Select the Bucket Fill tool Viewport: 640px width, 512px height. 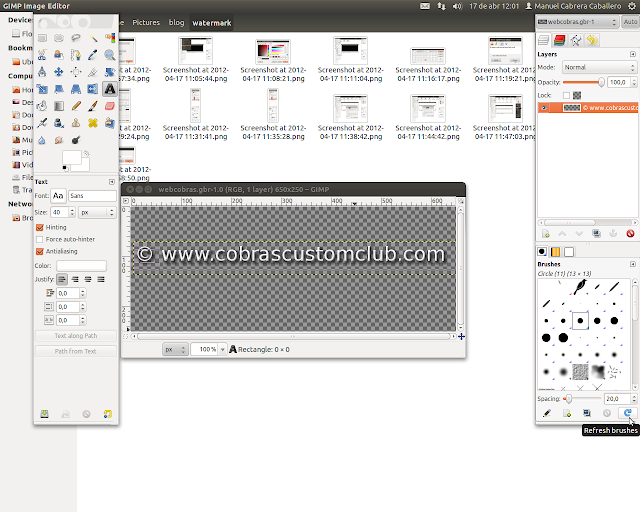[x=42, y=106]
